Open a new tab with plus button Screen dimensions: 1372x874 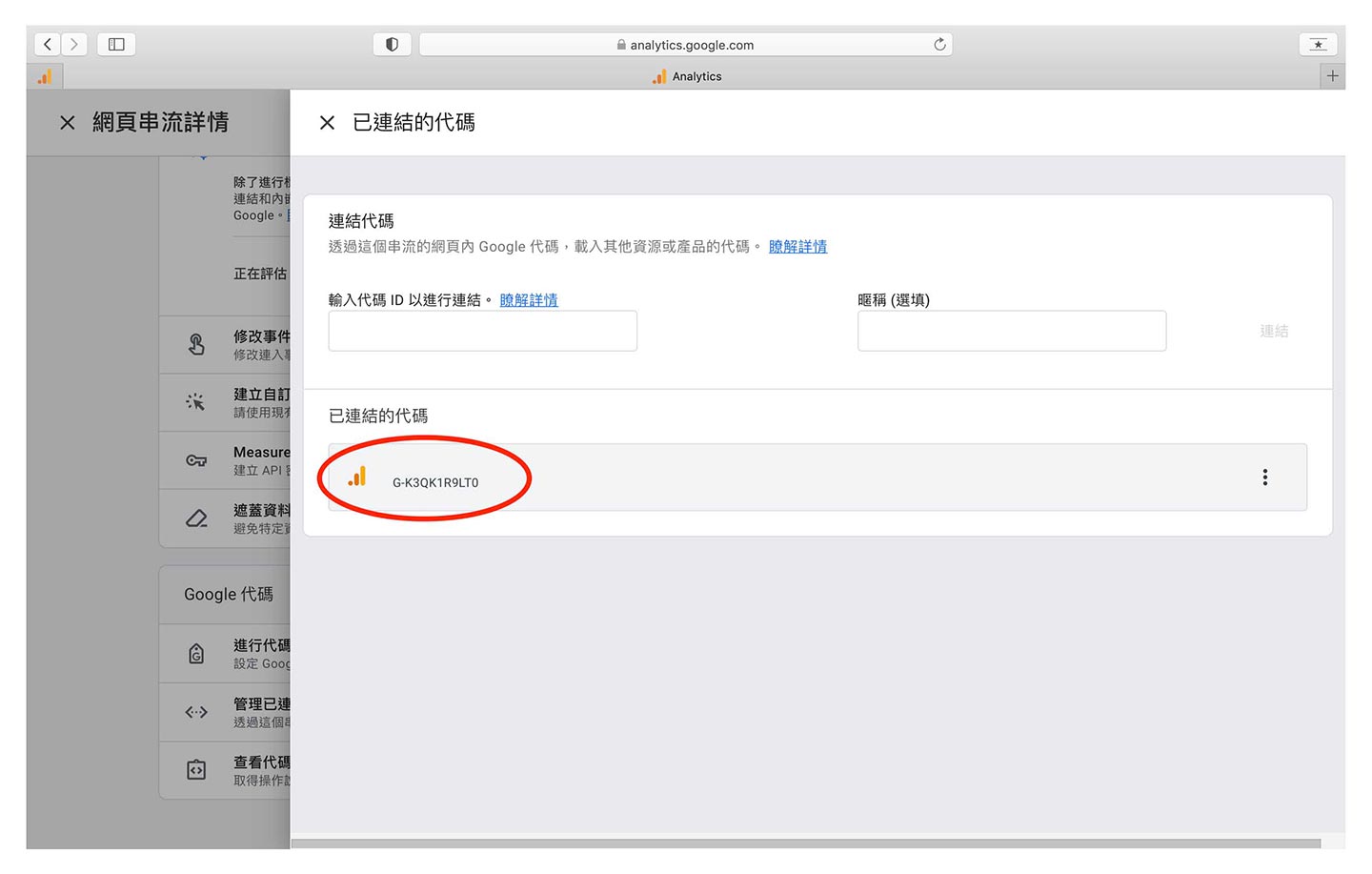click(x=1332, y=76)
